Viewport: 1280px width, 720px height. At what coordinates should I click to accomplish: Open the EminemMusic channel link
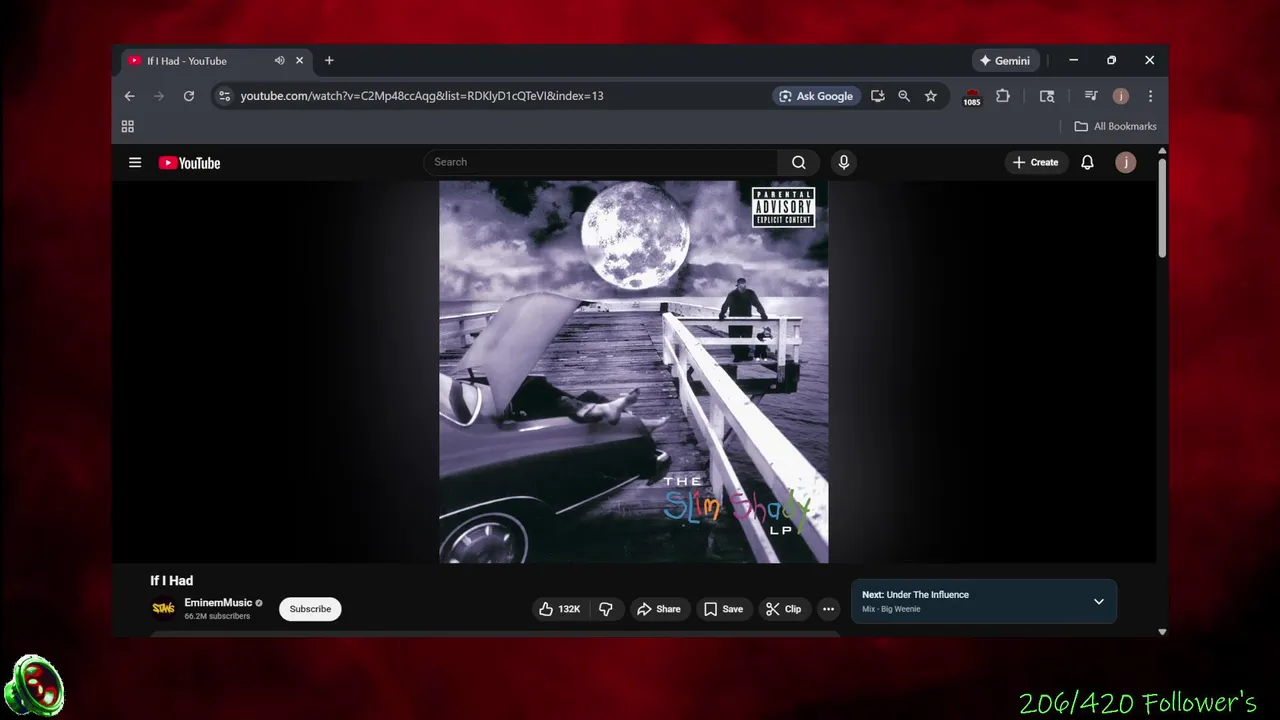[218, 603]
